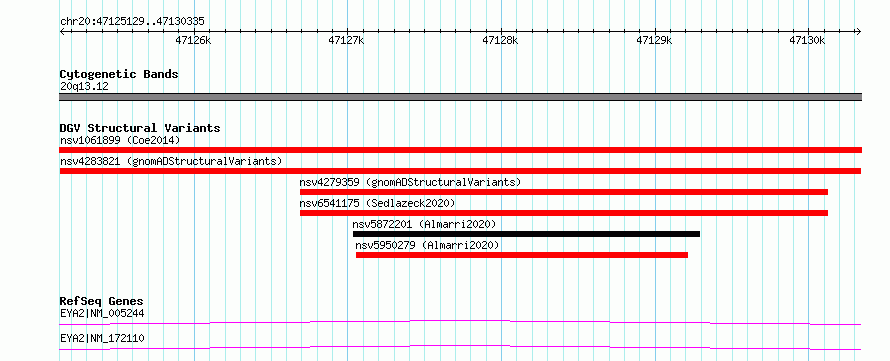
Task: Click the 47129k ruler tick label
Action: pyautogui.click(x=654, y=40)
